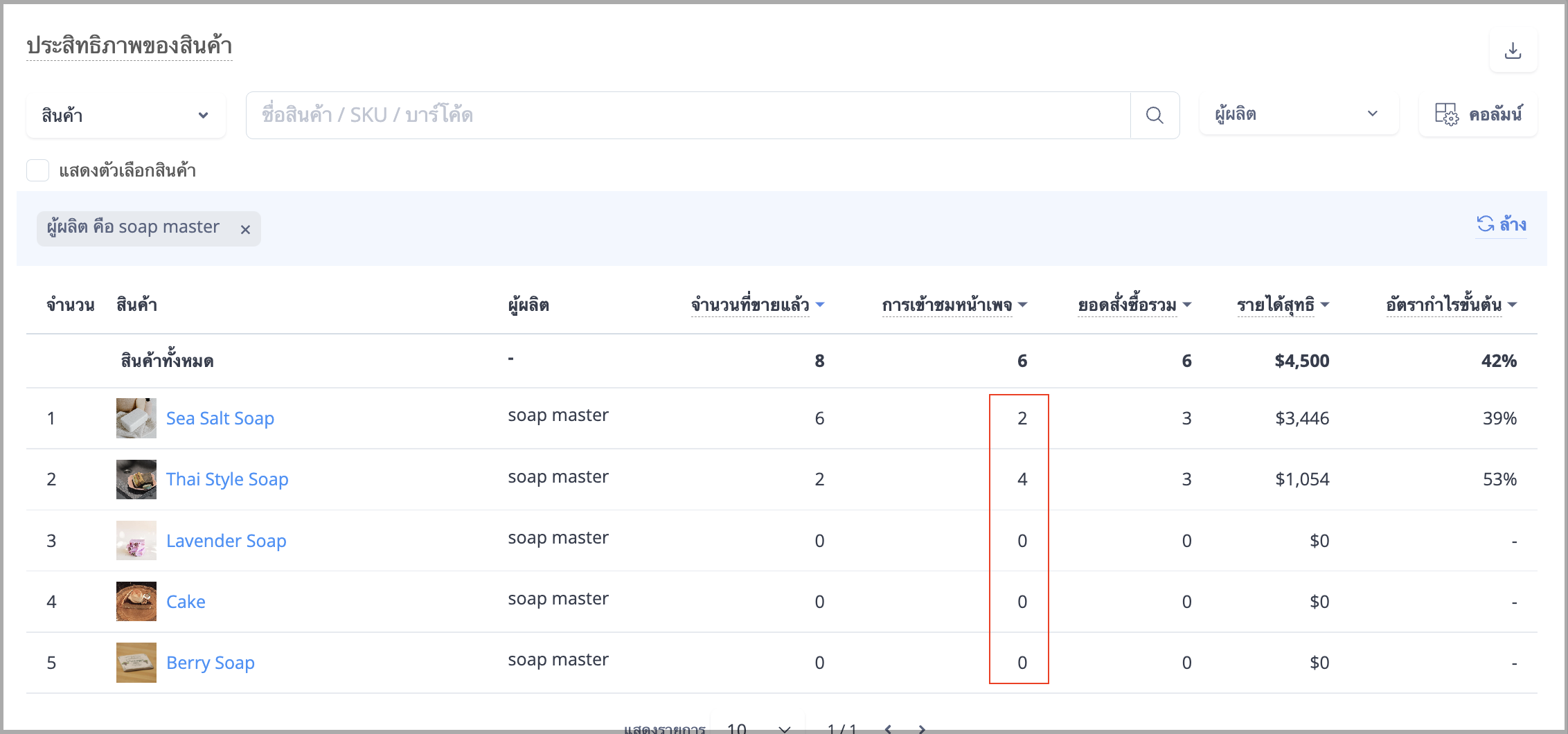Open the สินค้า dropdown
Image resolution: width=1568 pixels, height=734 pixels.
tap(126, 116)
